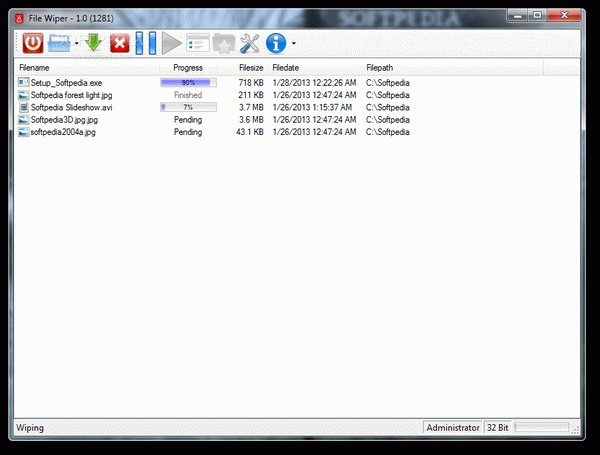Click the 43.1 KB filesize cell
The width and height of the screenshot is (600, 455).
(249, 132)
